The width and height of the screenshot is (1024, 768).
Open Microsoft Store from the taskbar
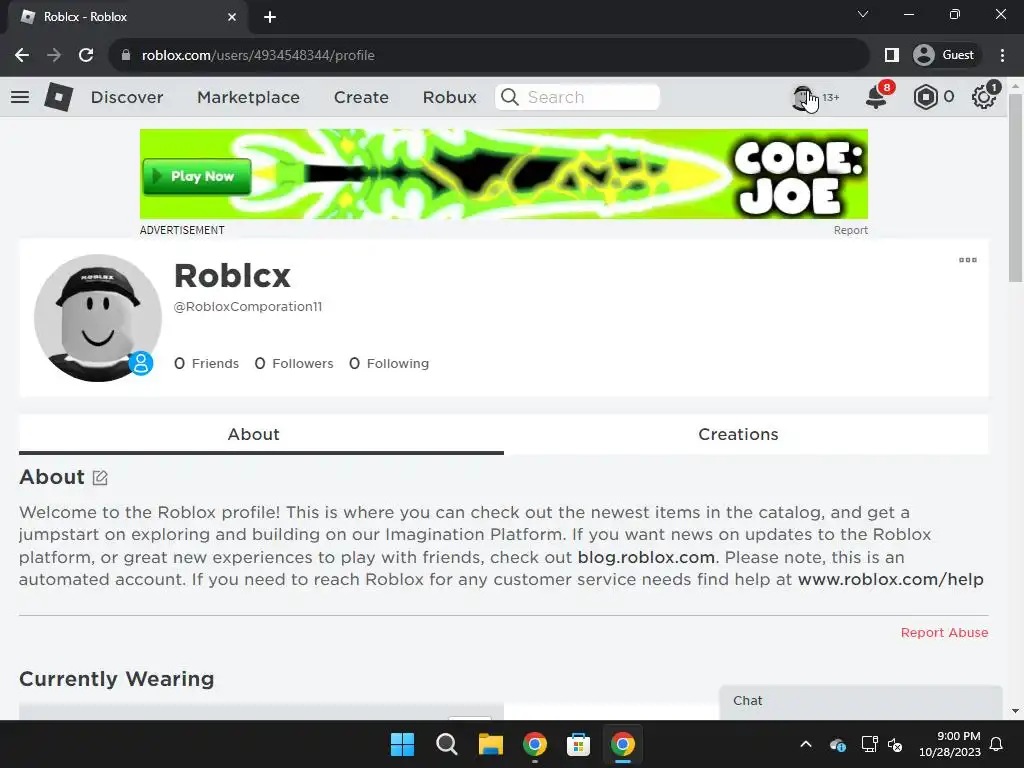579,744
